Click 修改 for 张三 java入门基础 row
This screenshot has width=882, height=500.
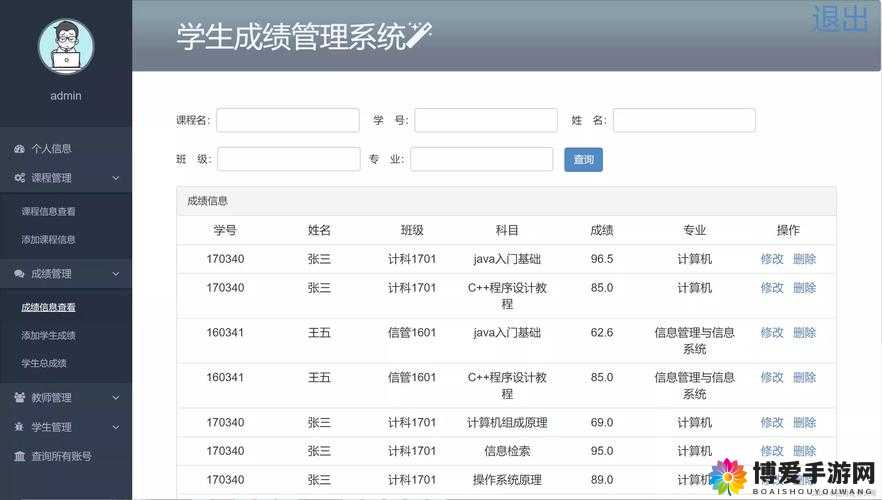tap(772, 259)
